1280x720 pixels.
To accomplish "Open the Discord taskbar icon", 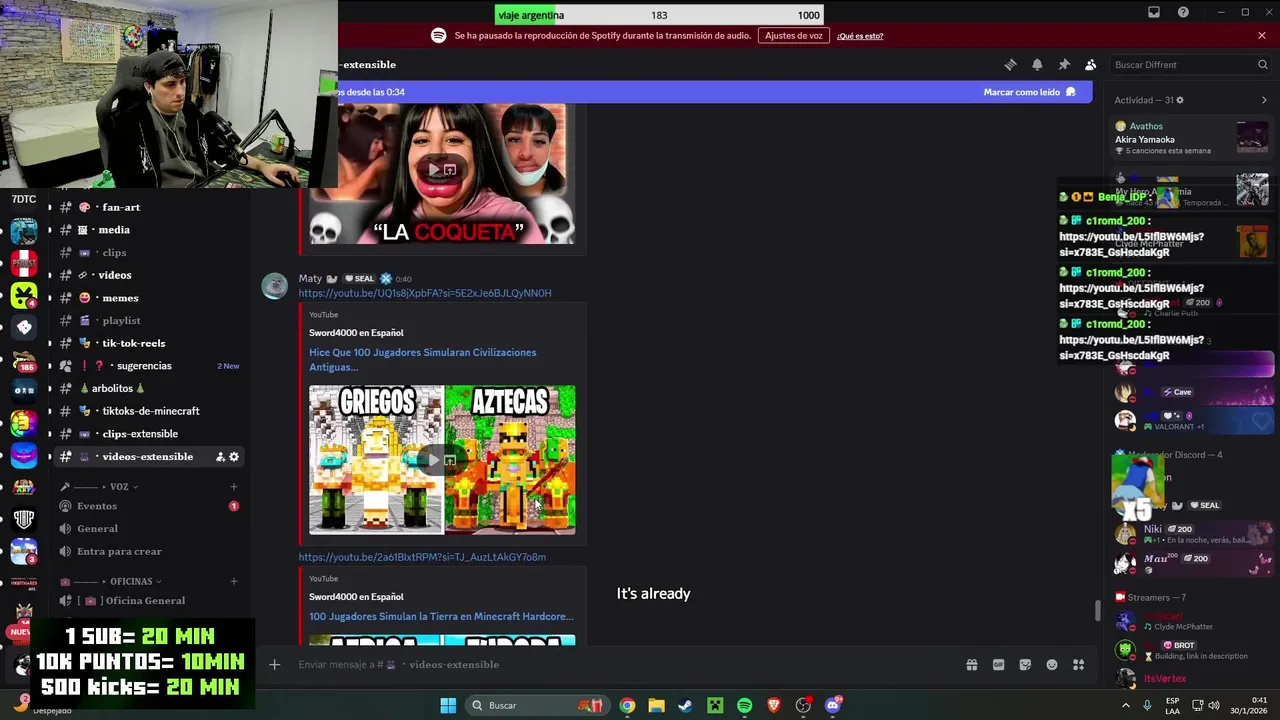I will 833,705.
